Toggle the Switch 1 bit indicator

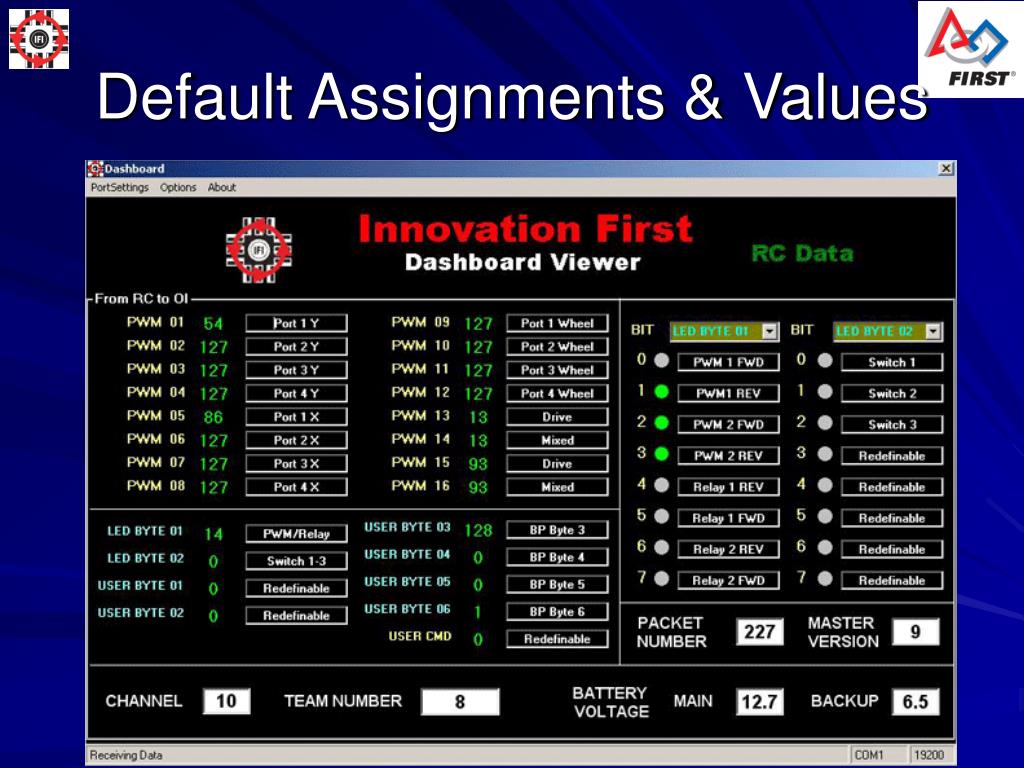tap(825, 360)
